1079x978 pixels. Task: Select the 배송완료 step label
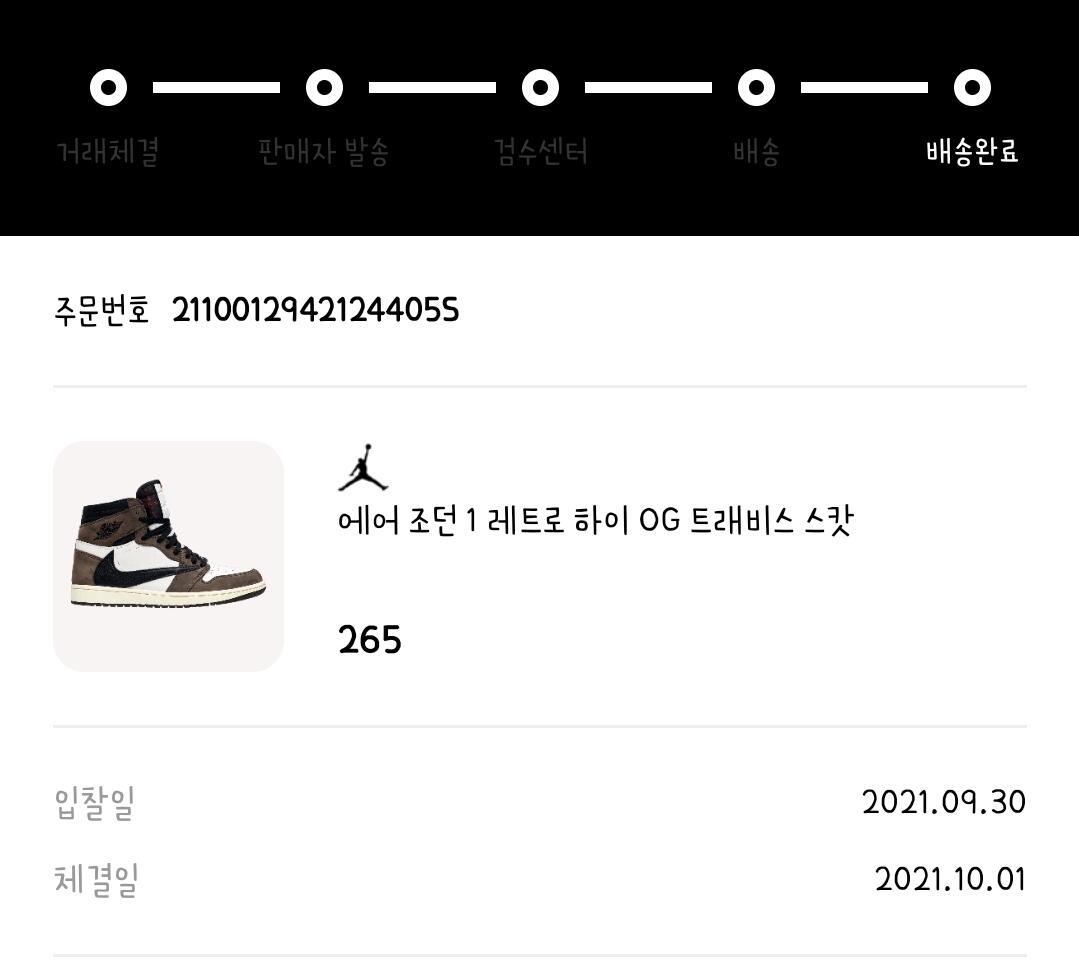[x=972, y=153]
